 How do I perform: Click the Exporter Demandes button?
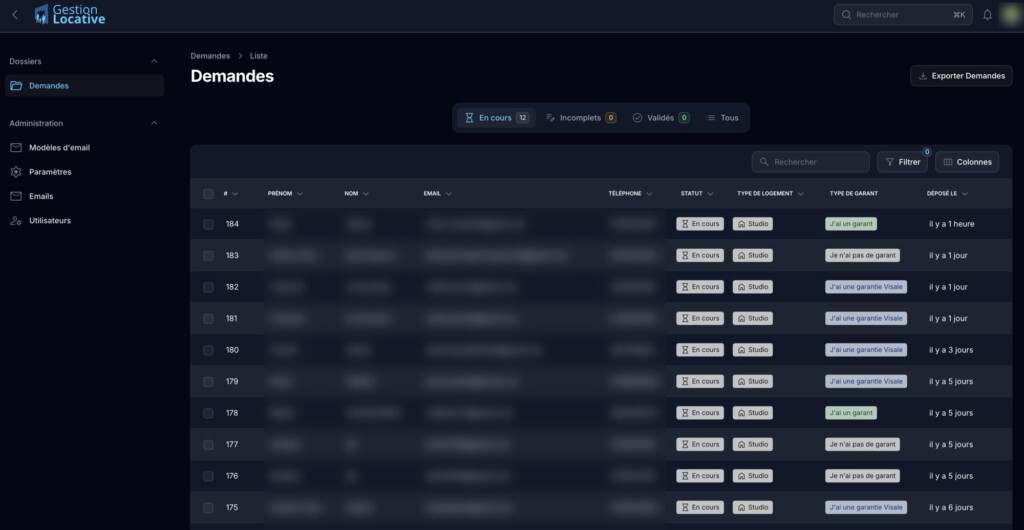pos(961,76)
